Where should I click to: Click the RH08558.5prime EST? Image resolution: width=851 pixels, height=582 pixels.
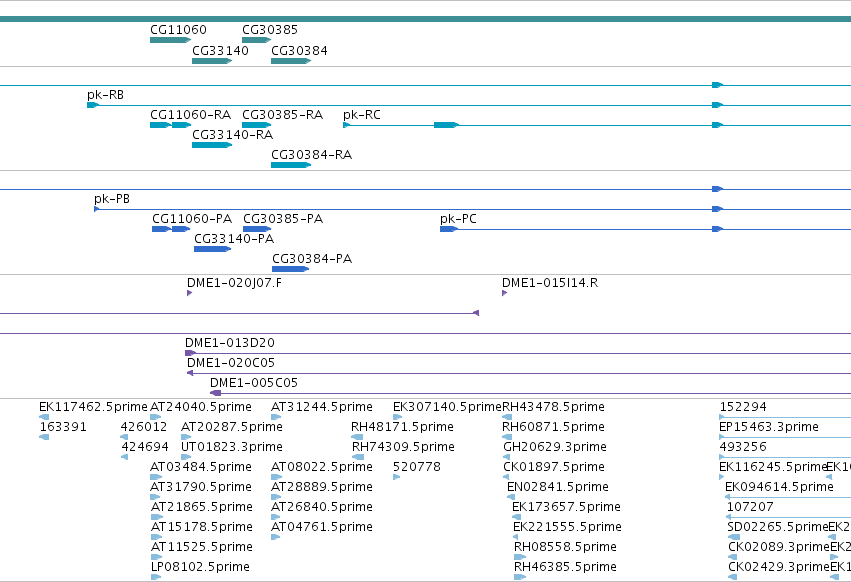click(x=520, y=558)
